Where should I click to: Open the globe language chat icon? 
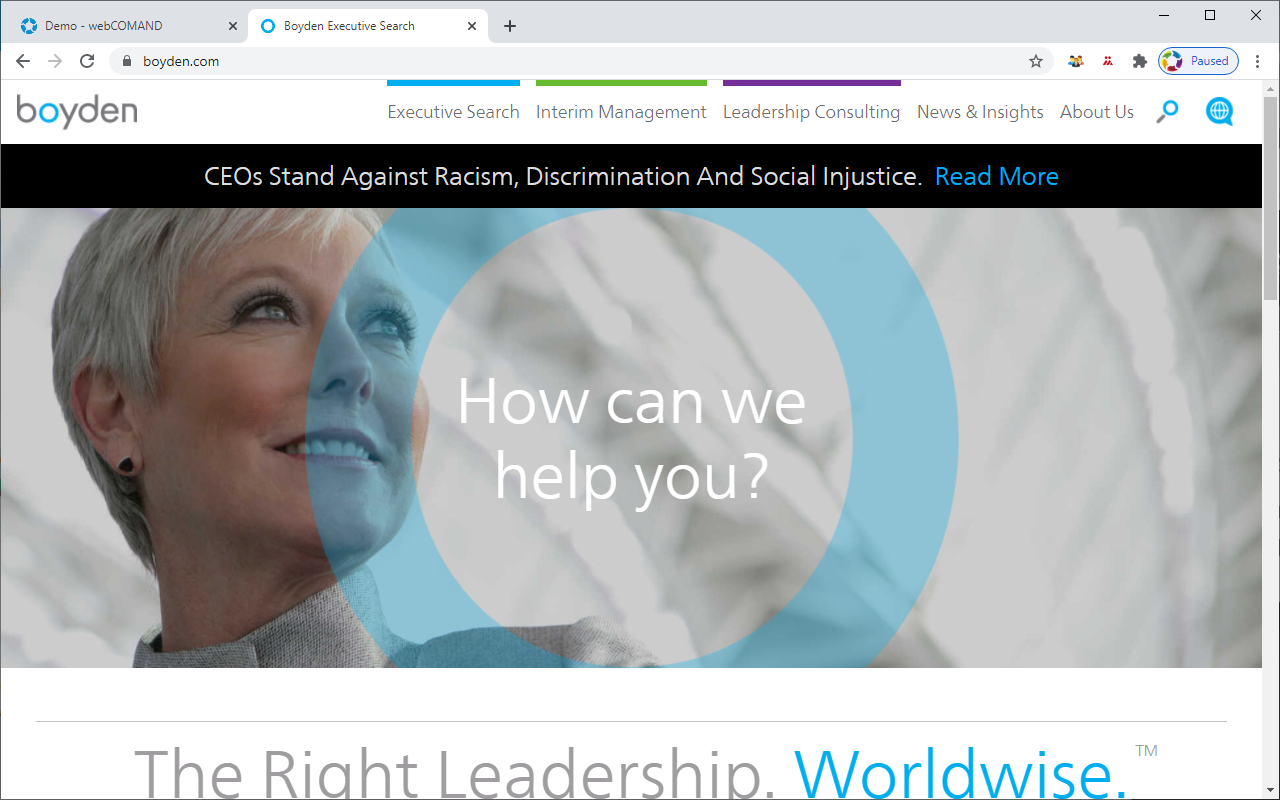coord(1219,111)
